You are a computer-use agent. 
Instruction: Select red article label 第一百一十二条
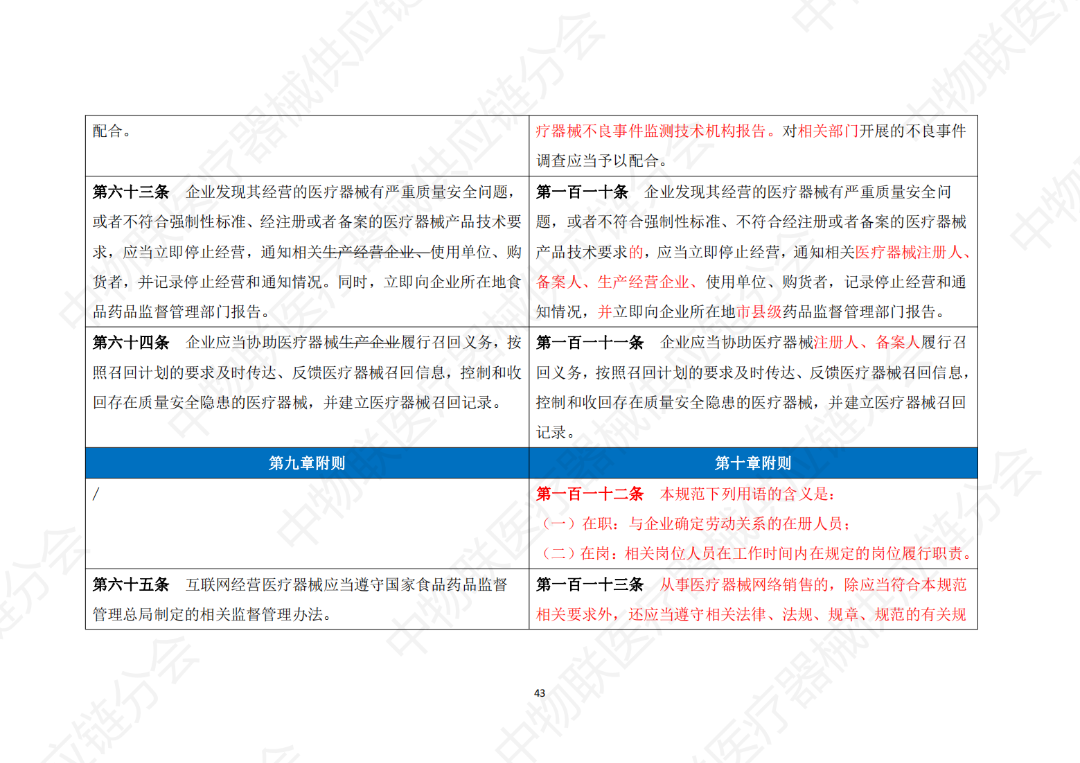(x=590, y=494)
